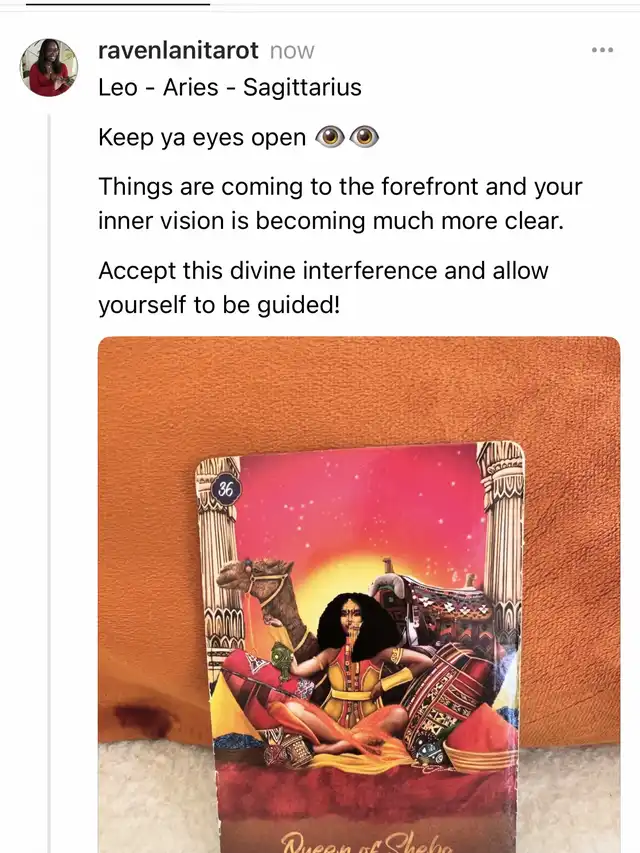The image size is (640, 853).
Task: Click the first eye emoji
Action: tap(330, 137)
